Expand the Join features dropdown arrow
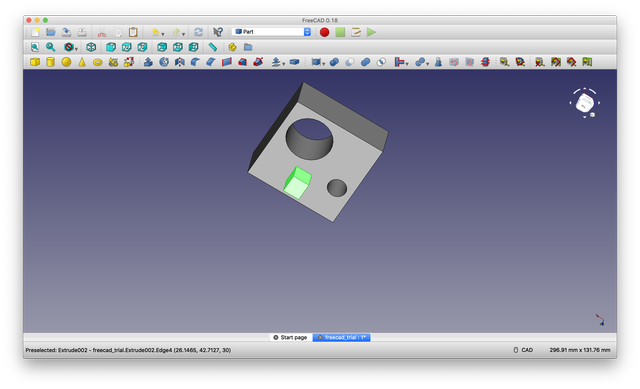Image resolution: width=640 pixels, height=389 pixels. pos(407,64)
